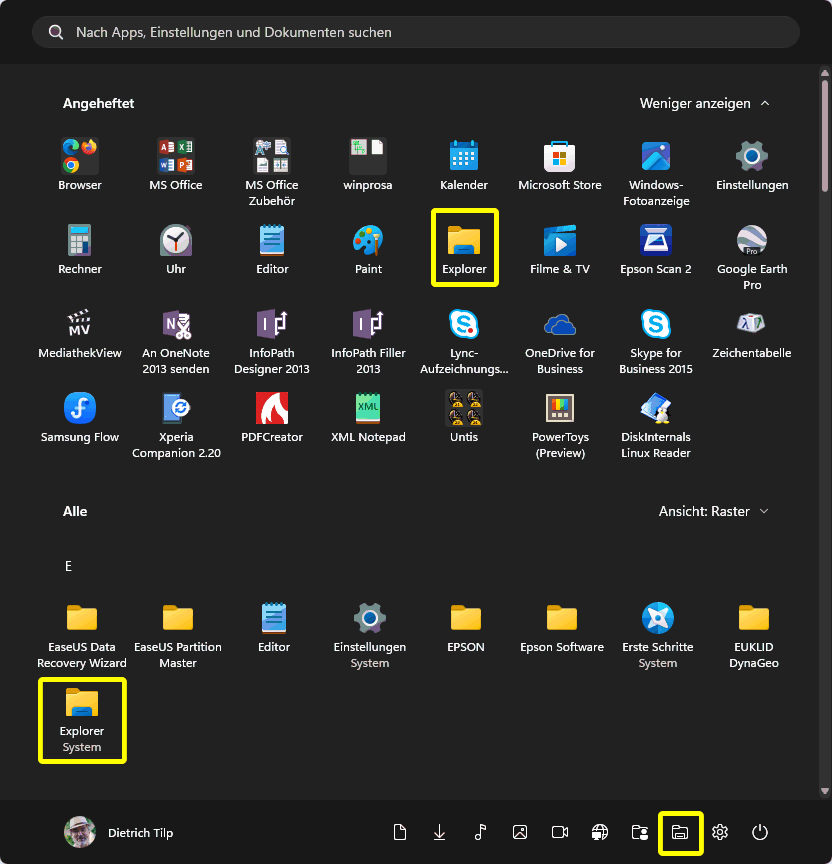The height and width of the screenshot is (864, 832).
Task: Click the letter E section header
Action: [x=68, y=566]
